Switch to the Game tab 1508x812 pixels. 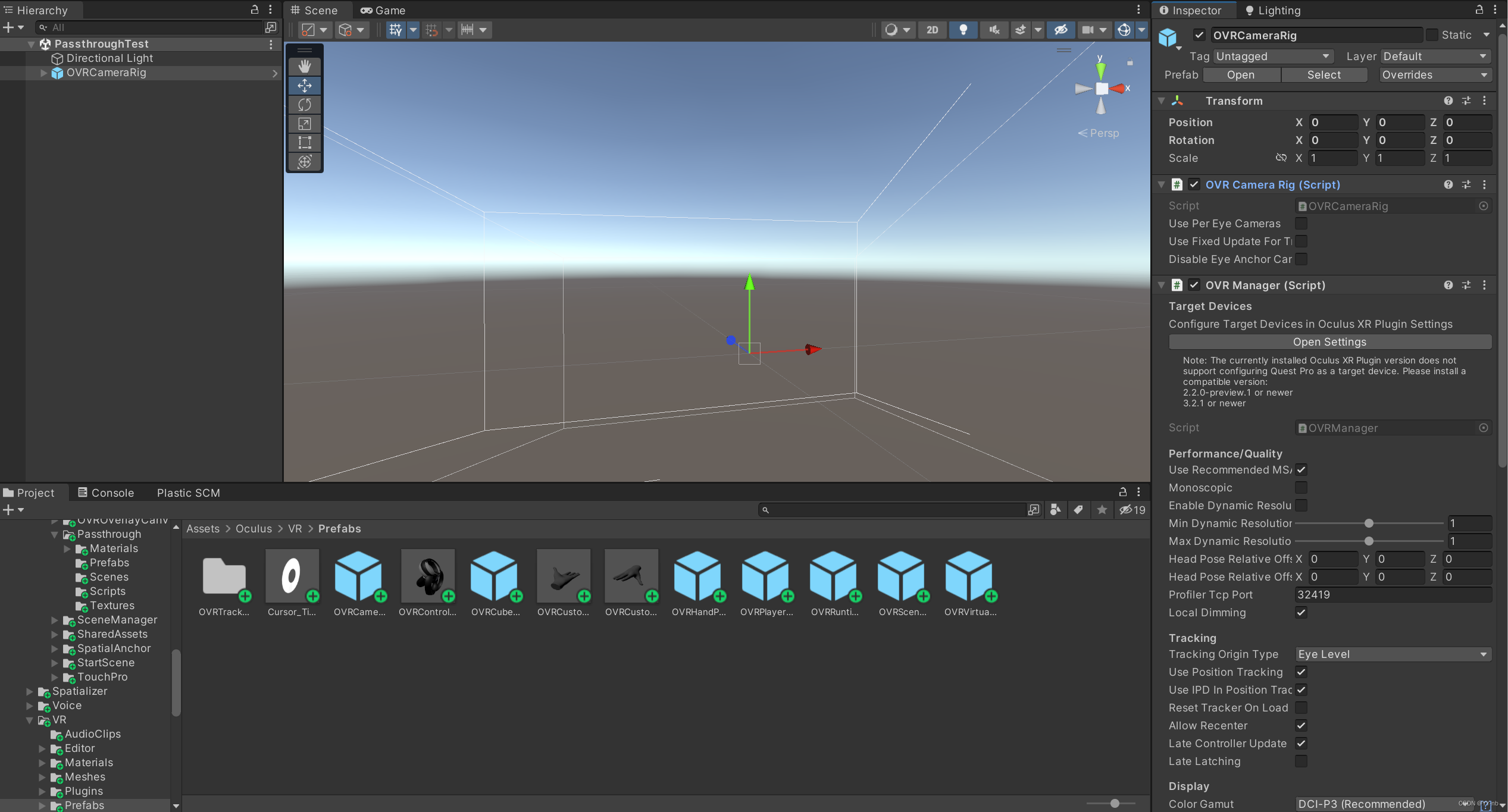point(383,10)
